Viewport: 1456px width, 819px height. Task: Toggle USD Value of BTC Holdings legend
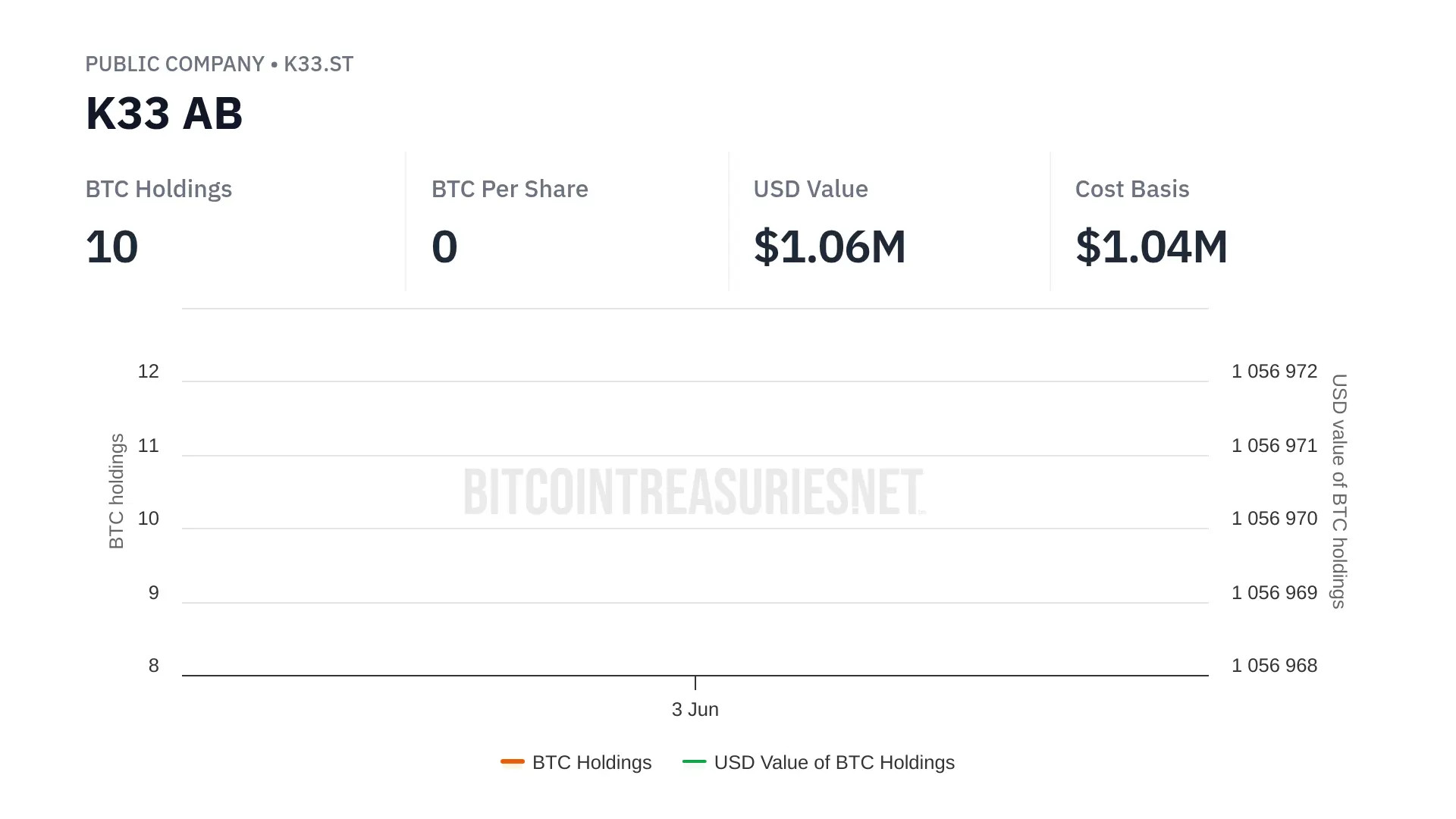[x=818, y=762]
